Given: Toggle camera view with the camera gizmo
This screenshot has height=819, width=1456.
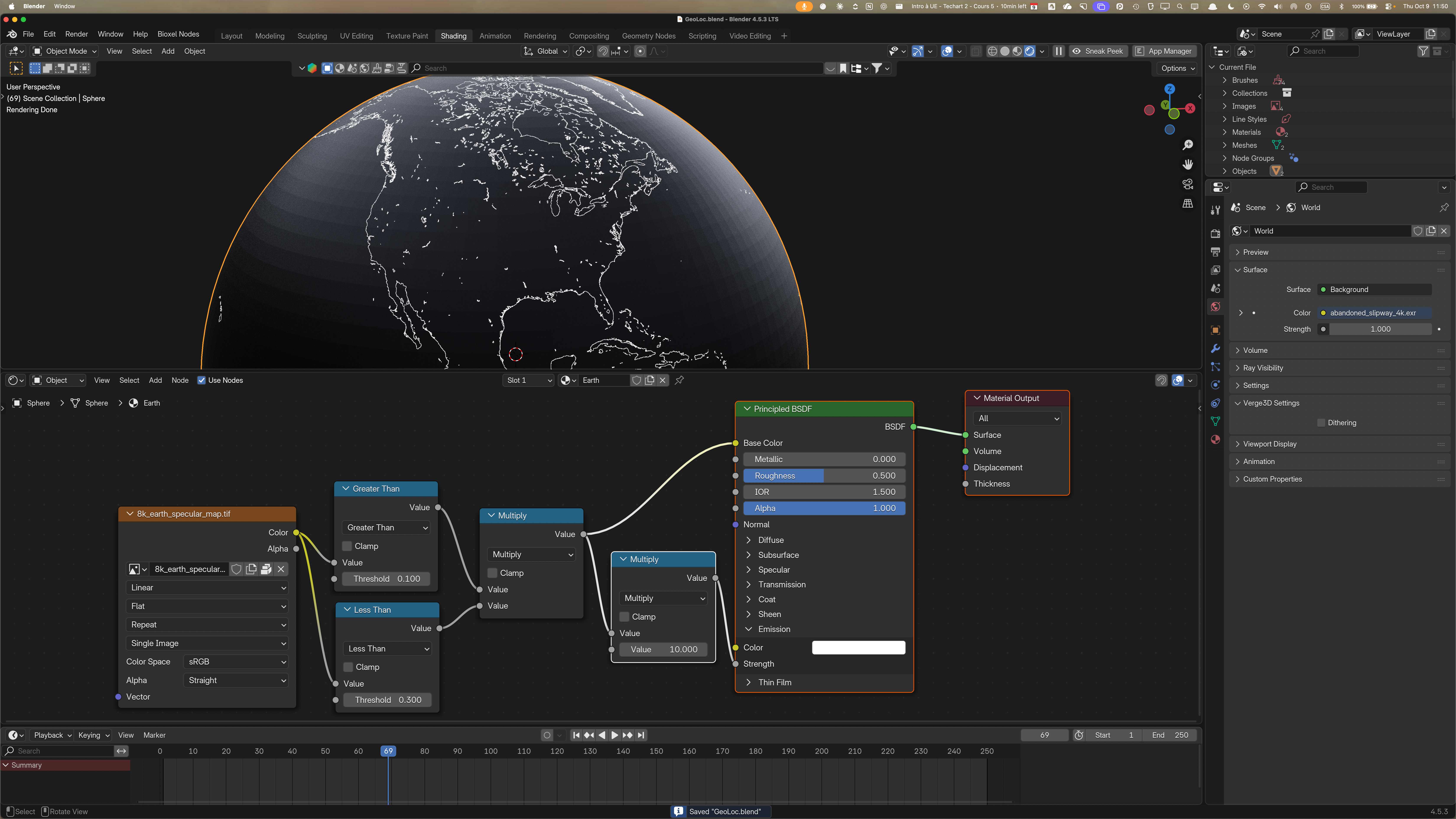Looking at the screenshot, I should pos(1188,184).
